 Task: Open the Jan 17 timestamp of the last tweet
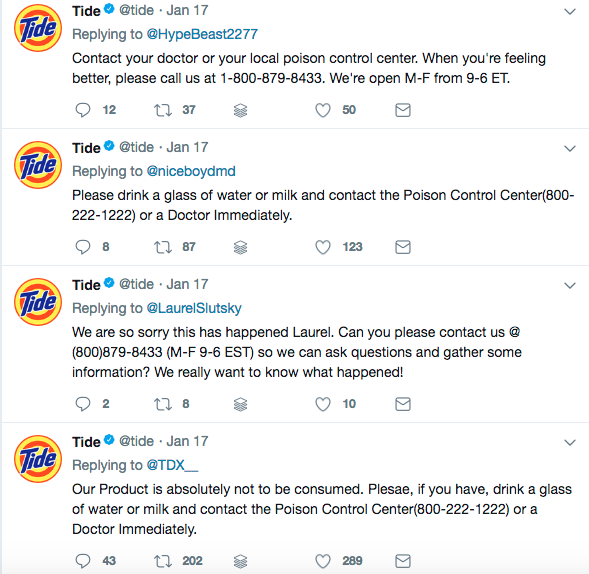pyautogui.click(x=187, y=441)
